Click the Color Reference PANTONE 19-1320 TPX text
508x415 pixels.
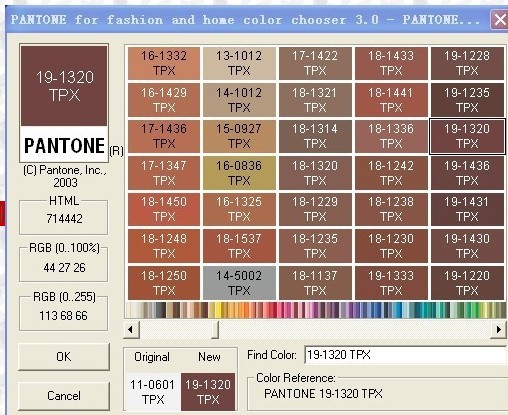tap(323, 394)
